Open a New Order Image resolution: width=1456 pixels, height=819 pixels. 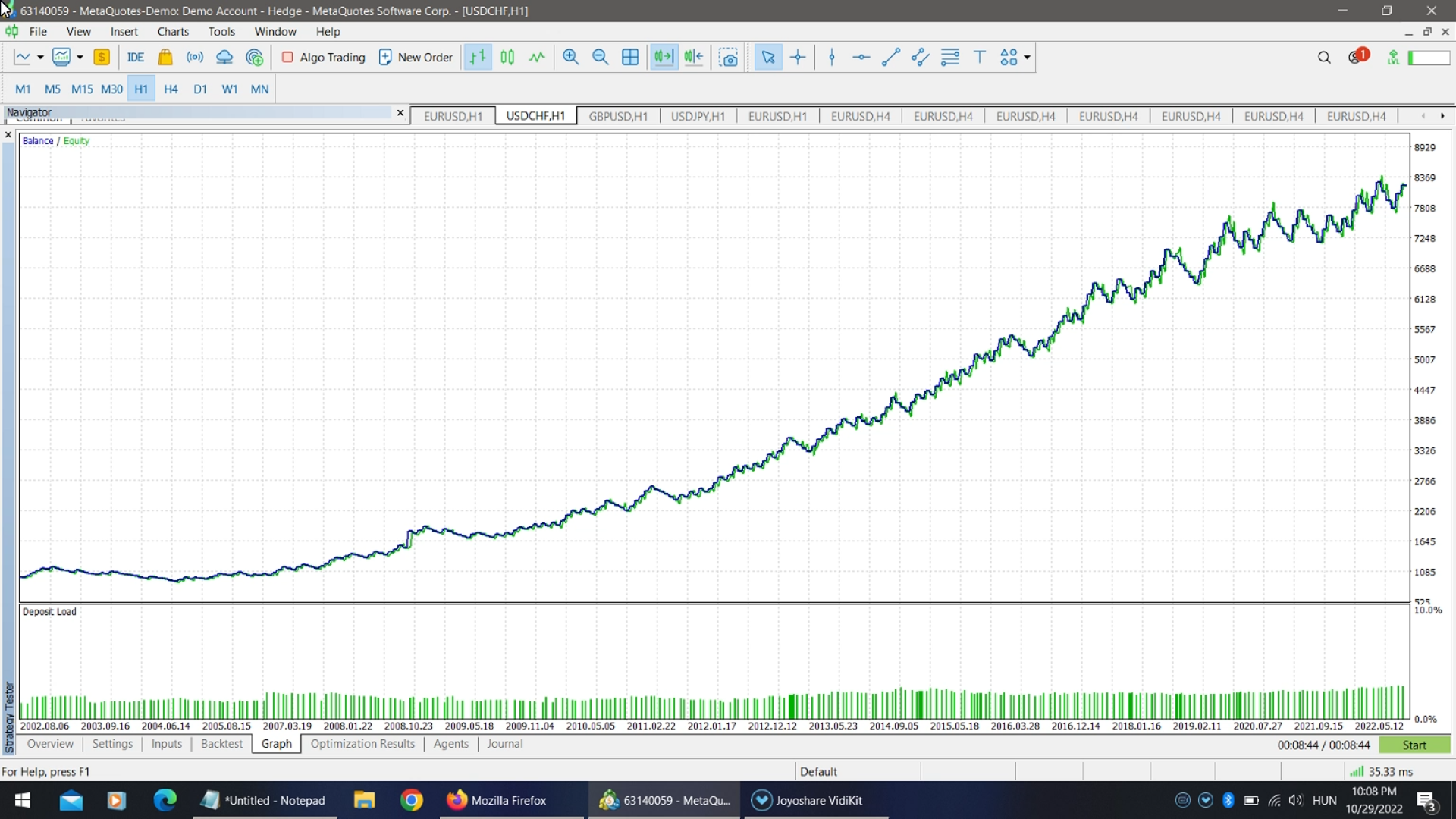(416, 57)
